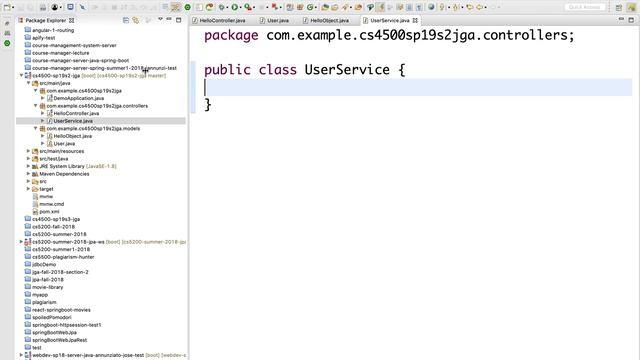640x360 pixels.
Task: Click the Open Perspective icon
Action: (619, 7)
